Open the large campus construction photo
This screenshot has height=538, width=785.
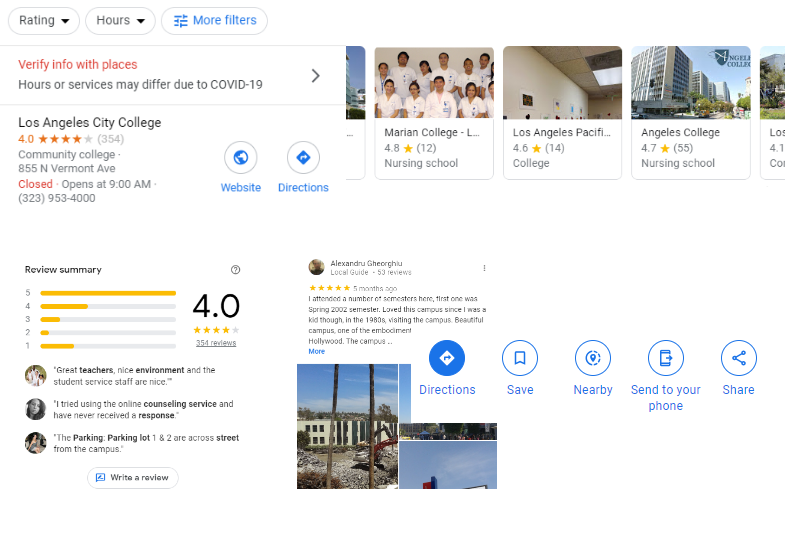tap(347, 426)
